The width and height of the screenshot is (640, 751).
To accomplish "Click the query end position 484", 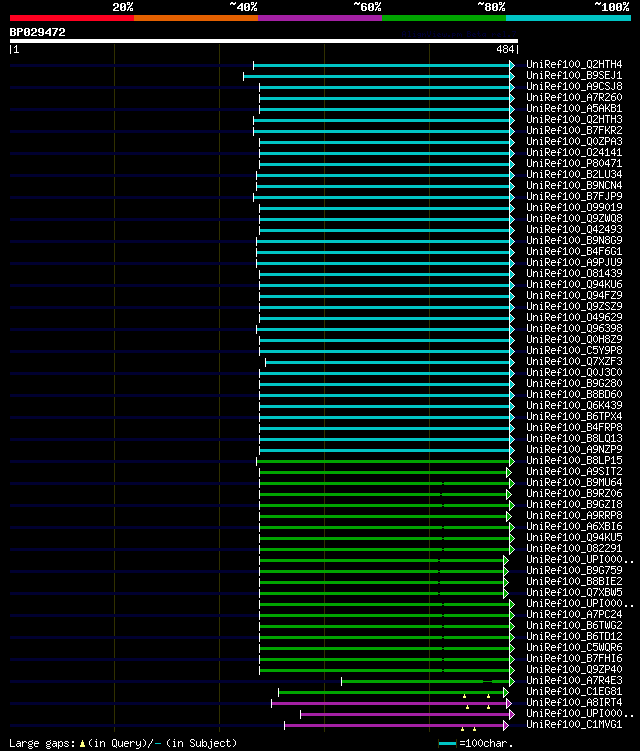I will [x=505, y=49].
